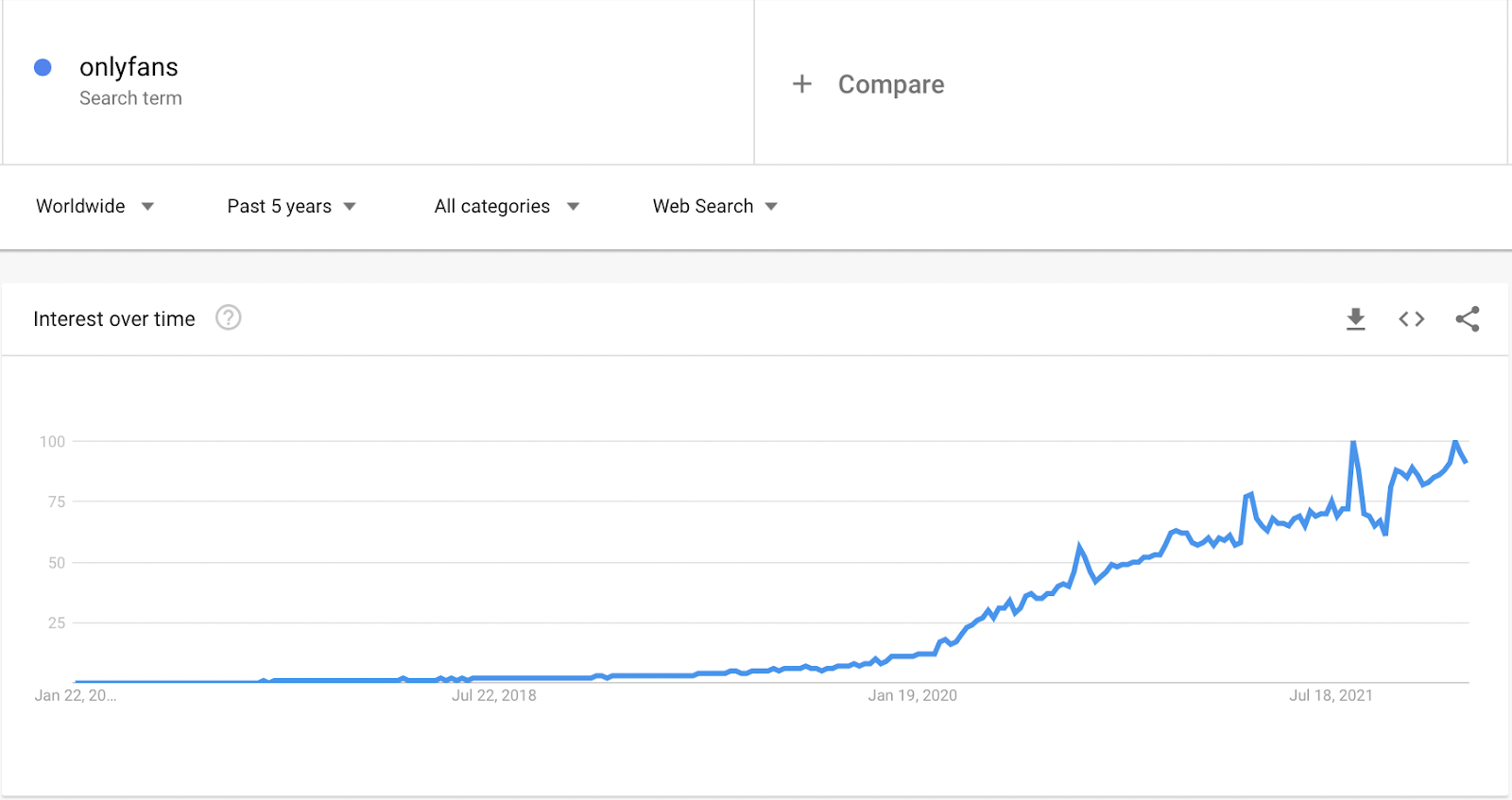Click the 100 value on the y-axis
Image resolution: width=1512 pixels, height=800 pixels.
52,441
